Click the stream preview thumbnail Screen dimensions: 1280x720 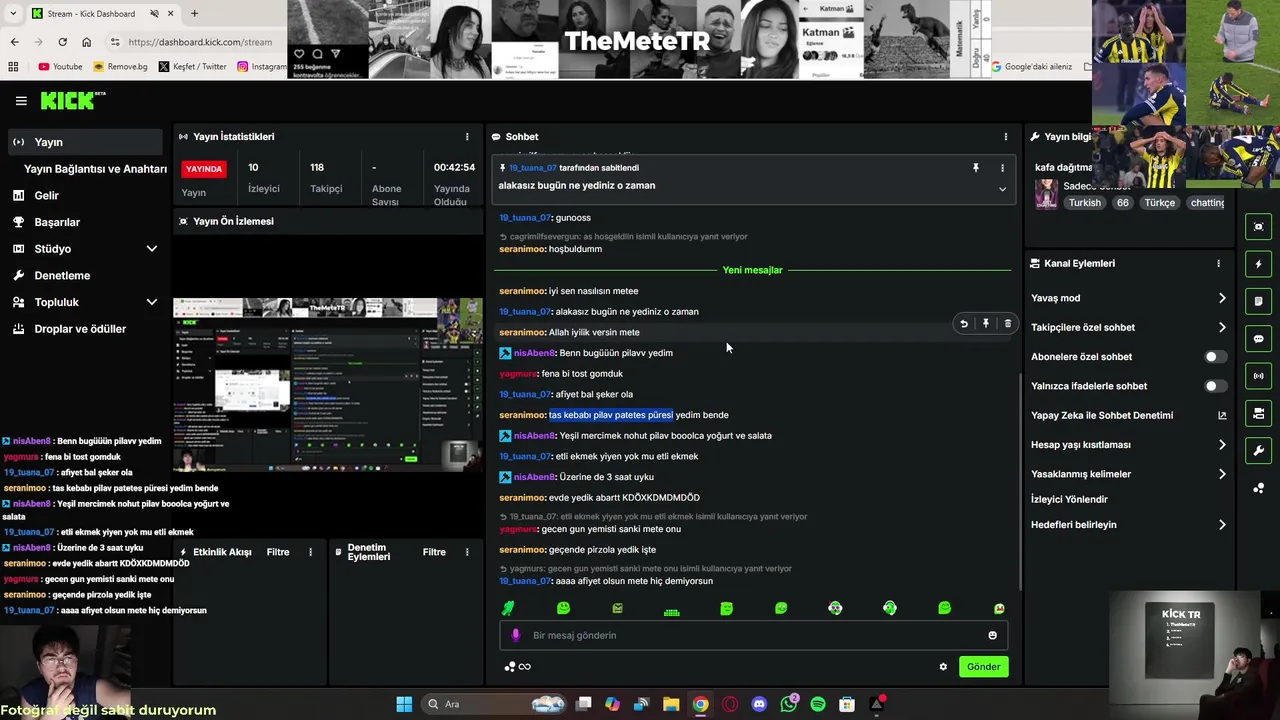coord(327,385)
